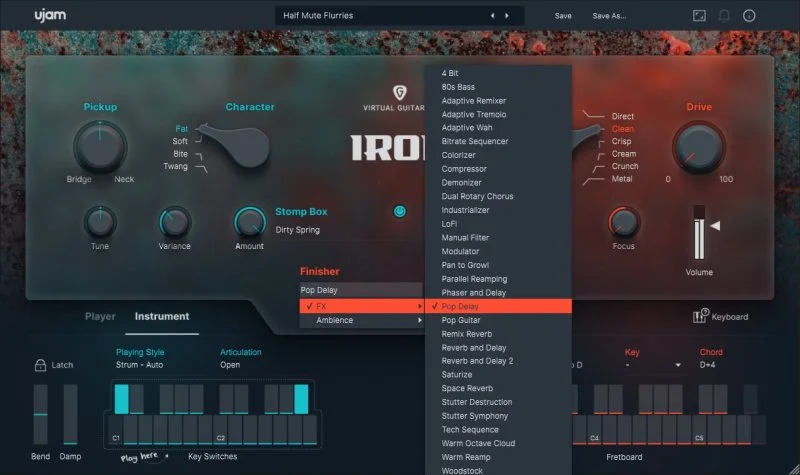Image resolution: width=800 pixels, height=475 pixels.
Task: Choose Pop Guitar effect
Action: coord(498,320)
